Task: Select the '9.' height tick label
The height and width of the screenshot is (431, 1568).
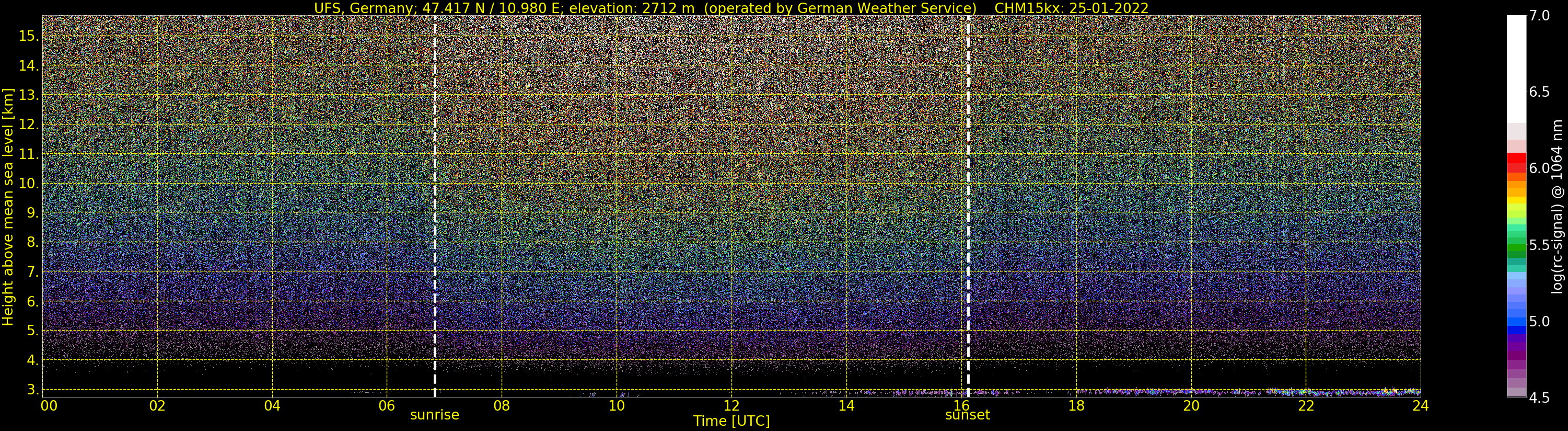Action: click(x=32, y=213)
